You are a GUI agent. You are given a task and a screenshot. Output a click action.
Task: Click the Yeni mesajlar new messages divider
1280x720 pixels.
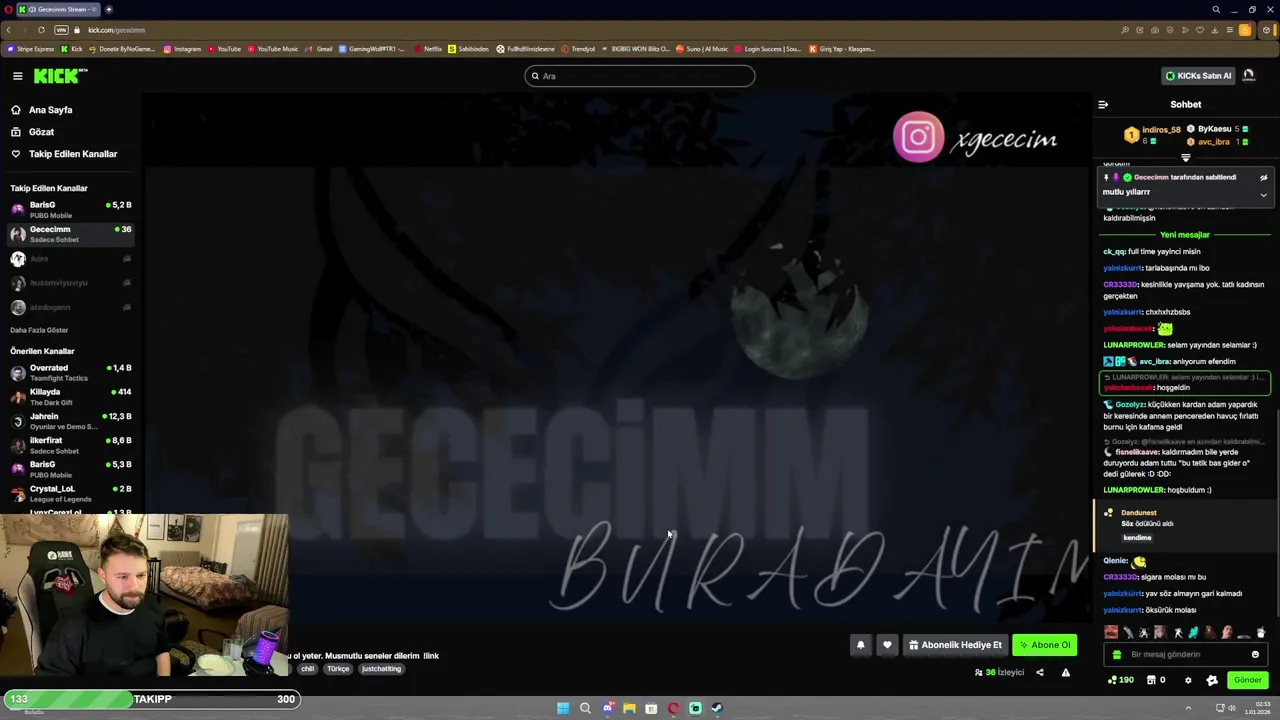(x=1185, y=235)
